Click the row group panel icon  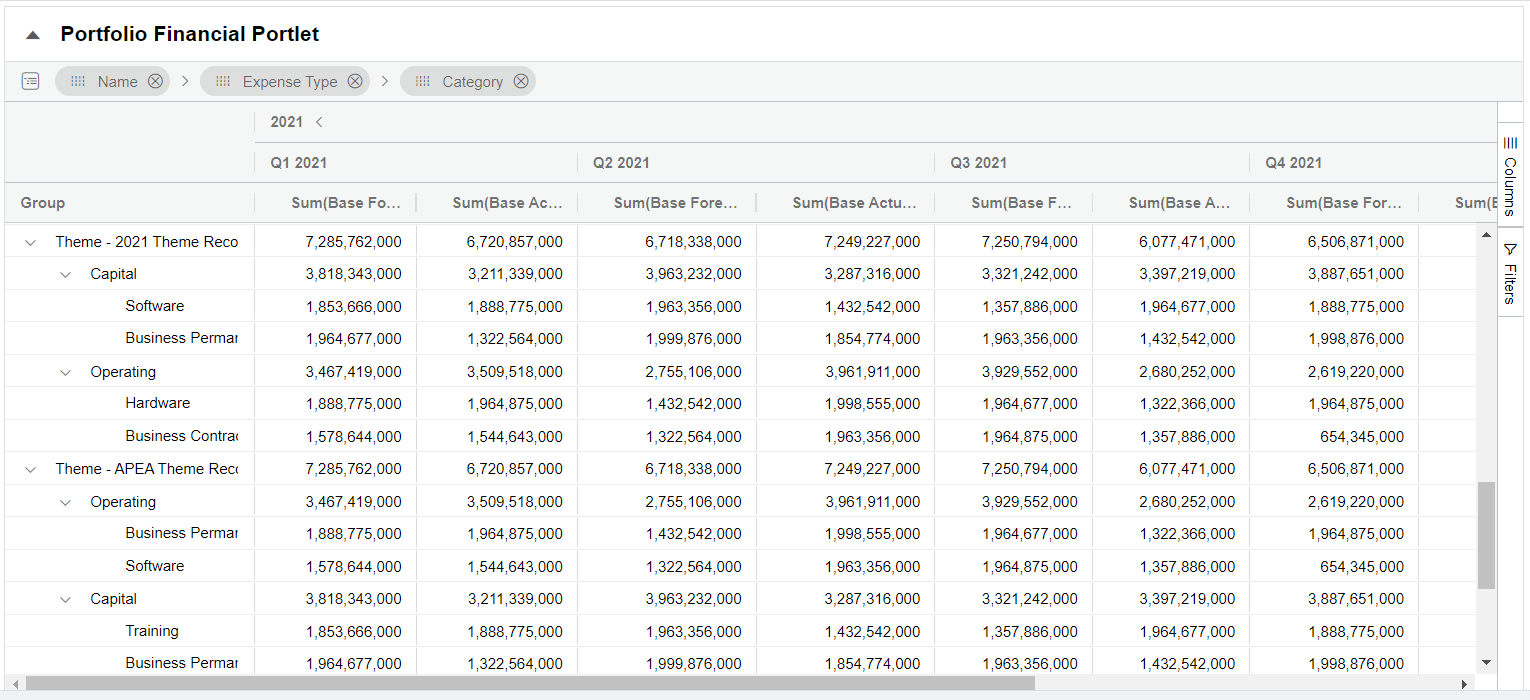[x=30, y=81]
